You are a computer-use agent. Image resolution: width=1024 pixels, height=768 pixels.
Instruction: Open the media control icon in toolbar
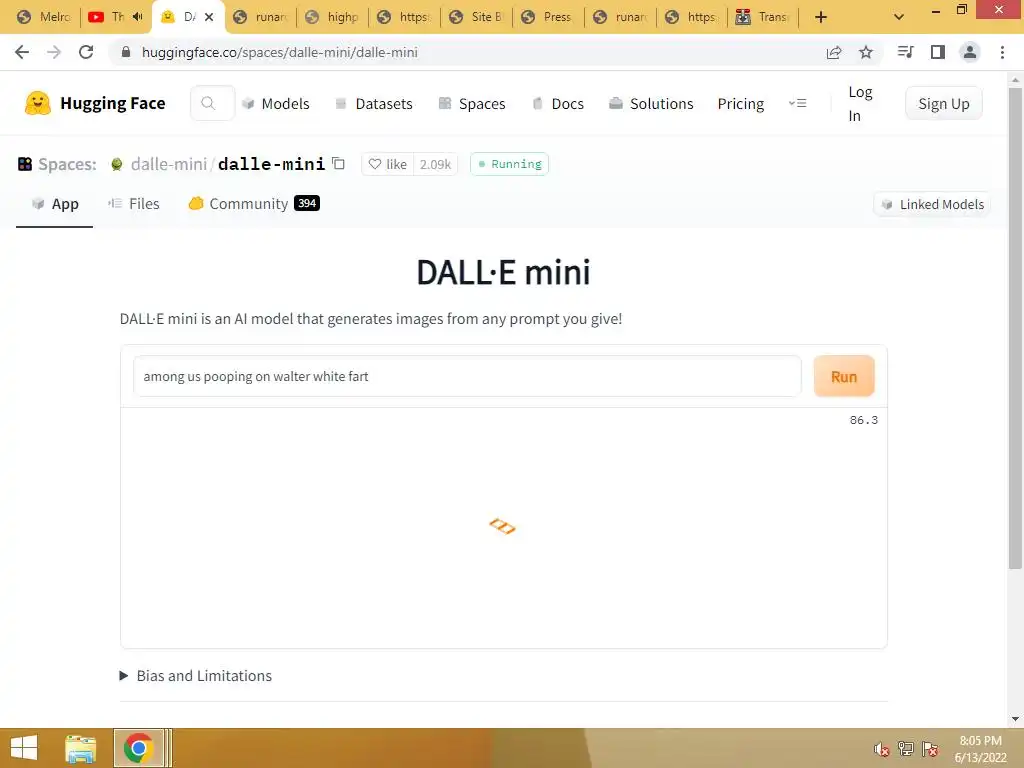[905, 52]
